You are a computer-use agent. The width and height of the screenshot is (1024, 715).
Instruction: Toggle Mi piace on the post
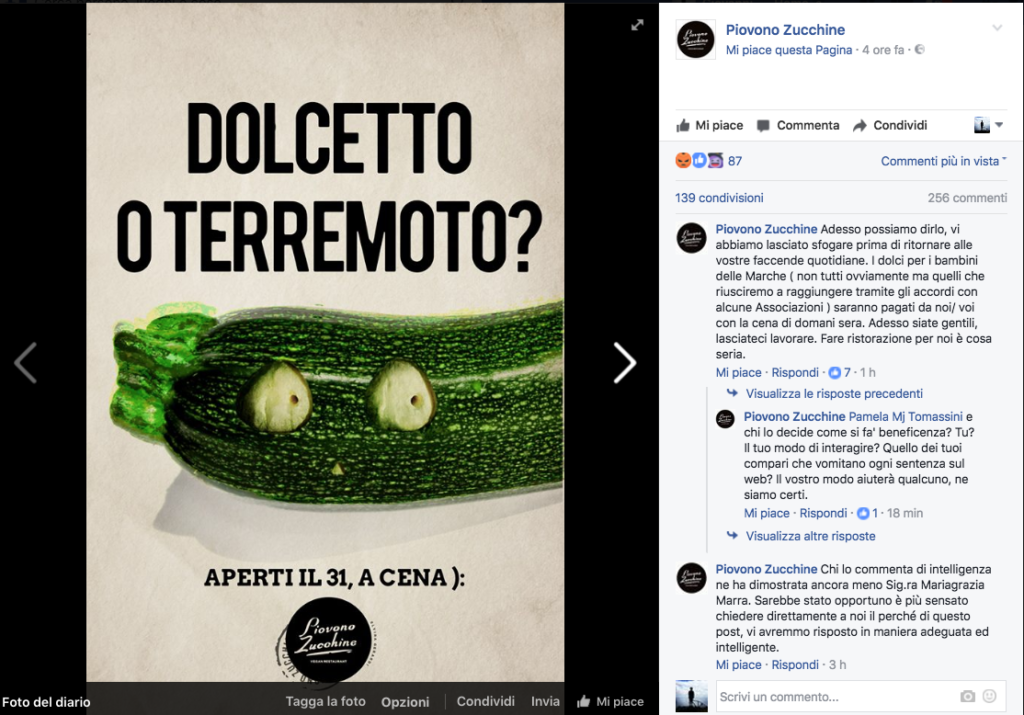coord(709,125)
